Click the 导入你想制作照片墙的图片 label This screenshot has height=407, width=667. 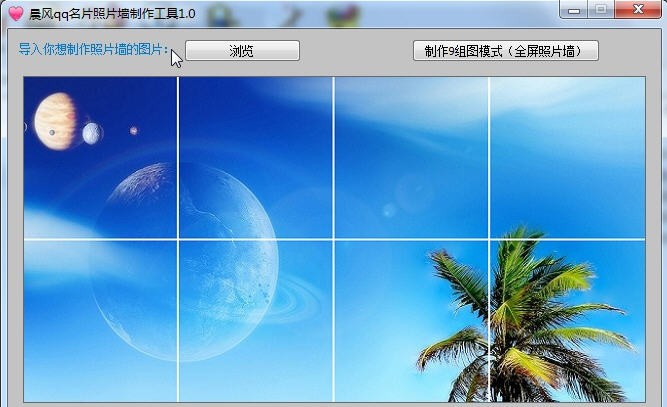(93, 49)
